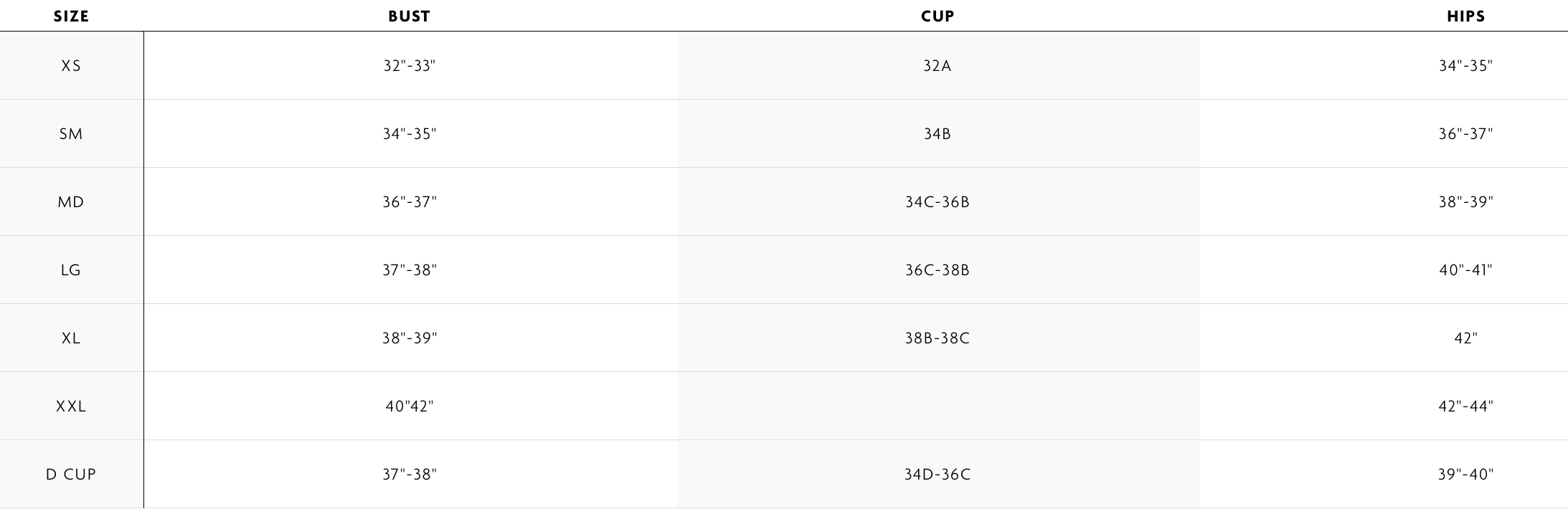Select the D CUP row label
The width and height of the screenshot is (1568, 509).
coord(71,475)
